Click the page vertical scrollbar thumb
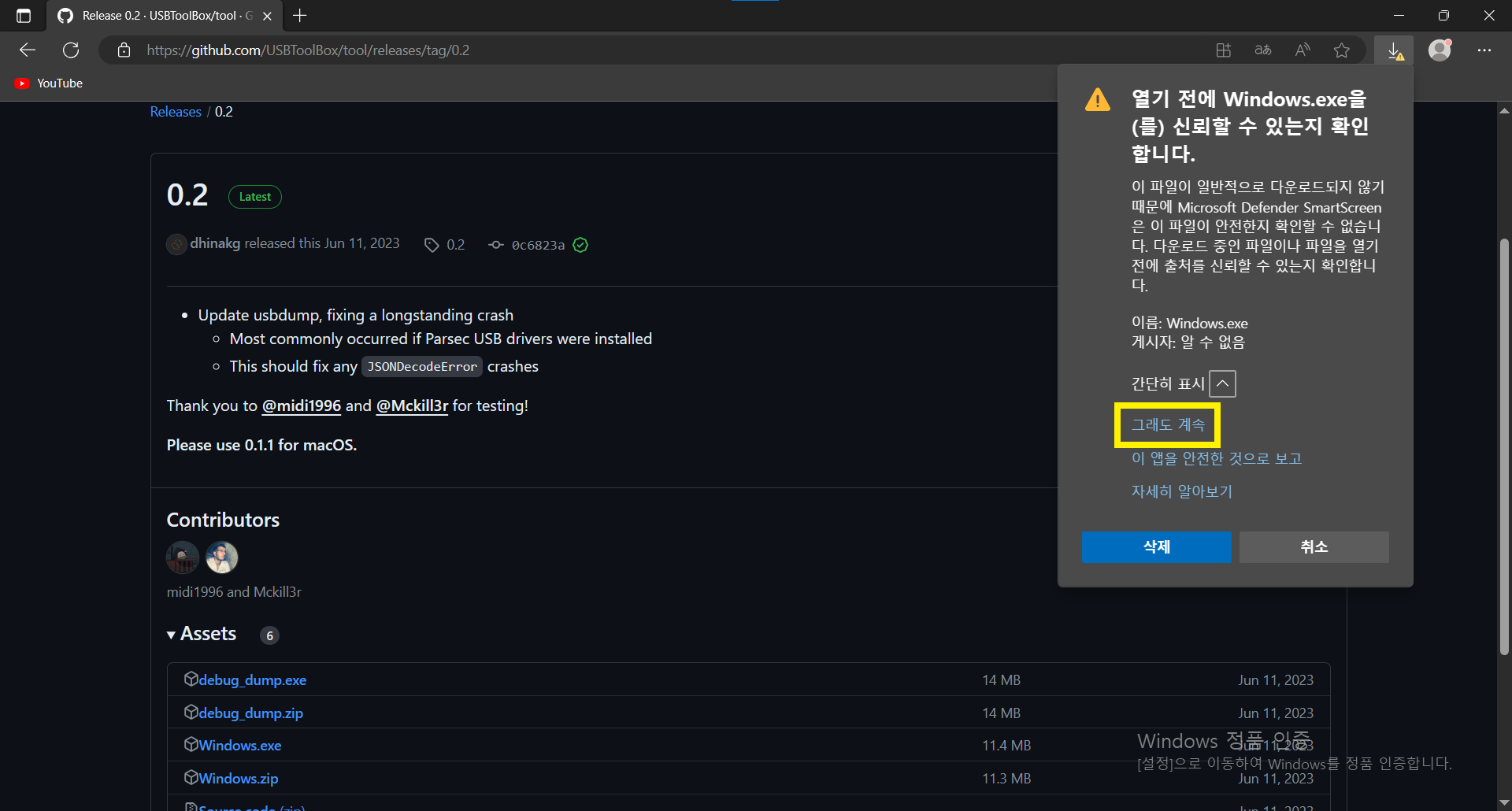1512x811 pixels. coord(1504,445)
